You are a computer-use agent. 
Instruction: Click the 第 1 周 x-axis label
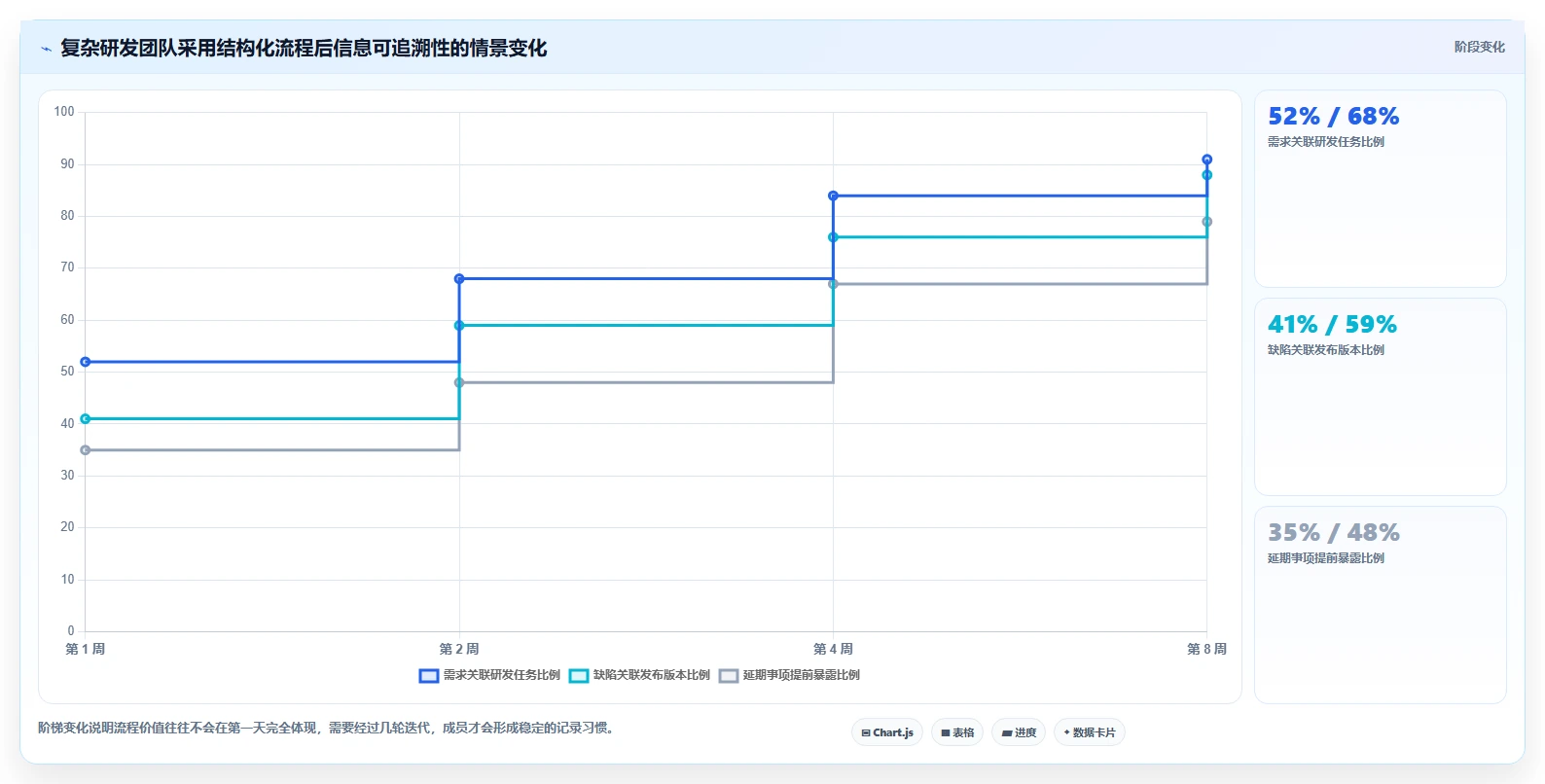point(86,649)
